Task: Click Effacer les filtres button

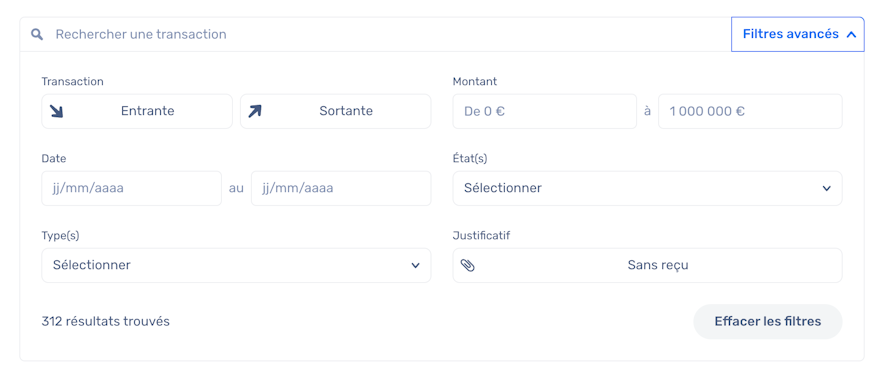Action: pos(768,322)
